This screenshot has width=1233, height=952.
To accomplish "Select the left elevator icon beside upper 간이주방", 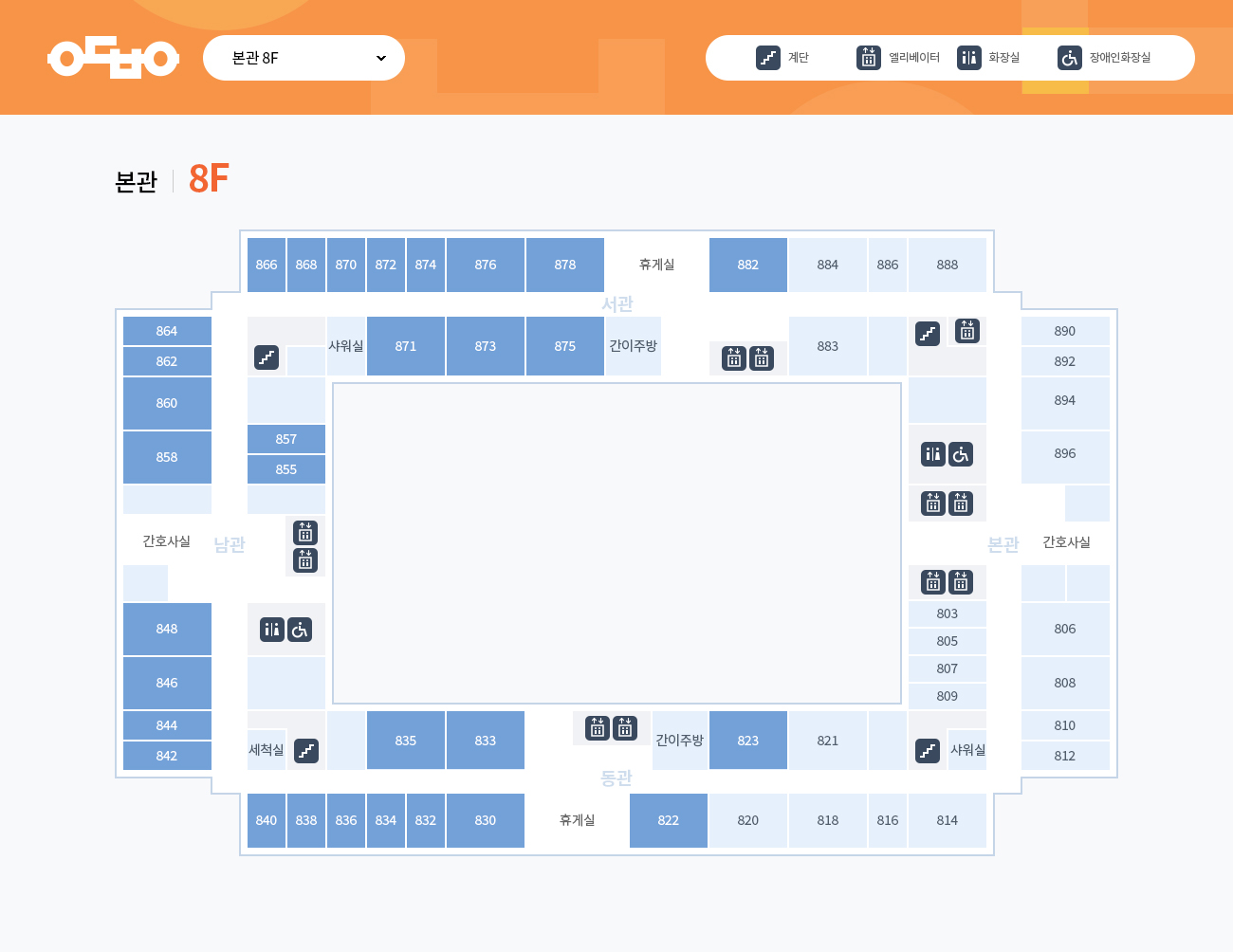I will click(734, 358).
